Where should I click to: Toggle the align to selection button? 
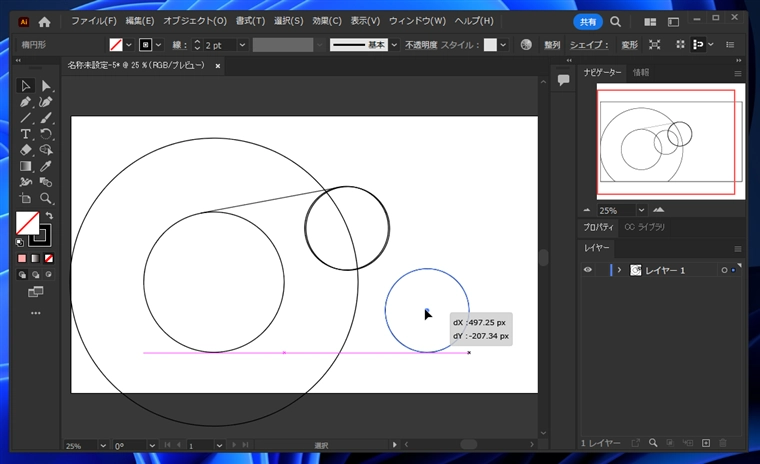pyautogui.click(x=698, y=45)
